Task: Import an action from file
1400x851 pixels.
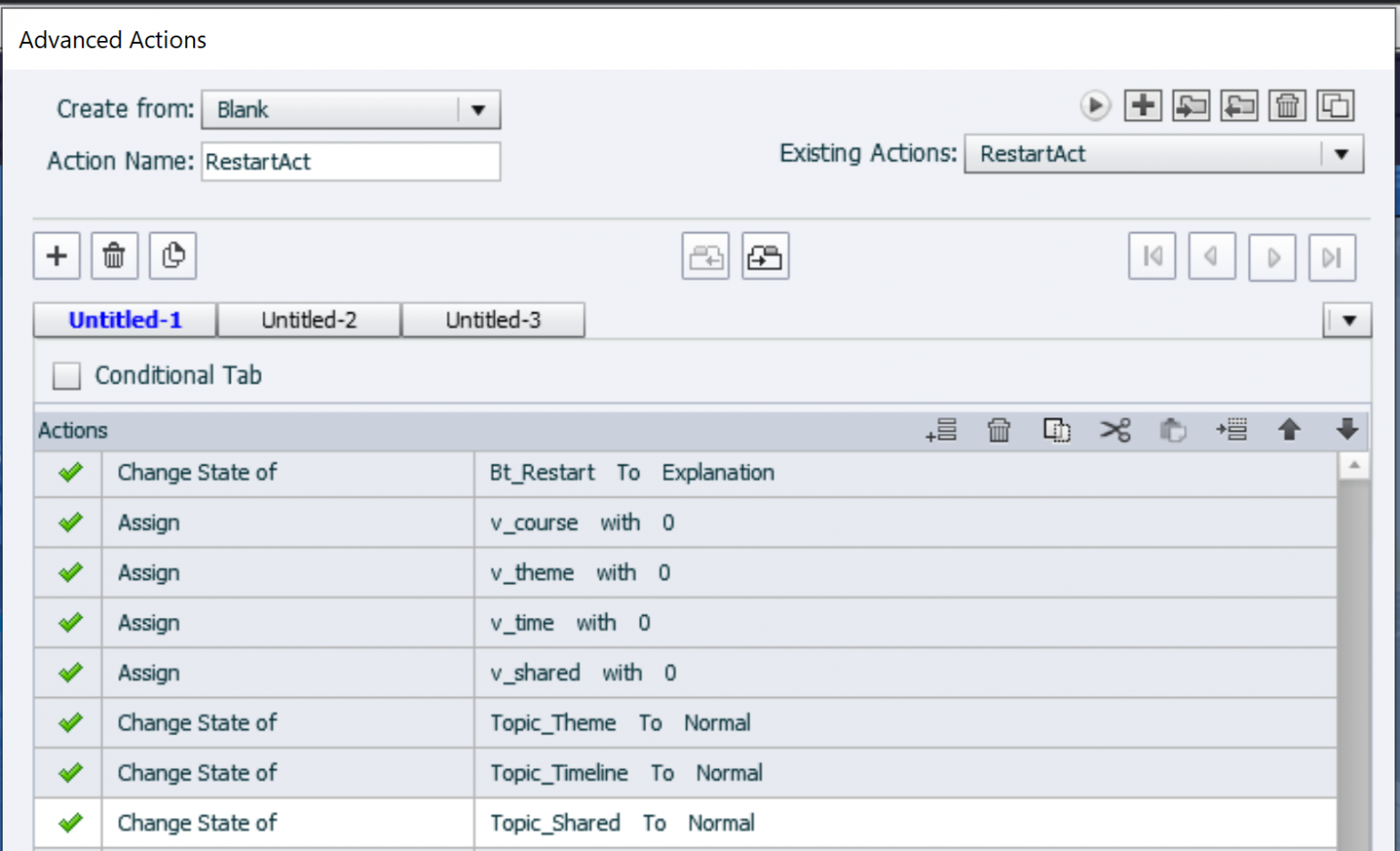Action: click(x=1239, y=105)
